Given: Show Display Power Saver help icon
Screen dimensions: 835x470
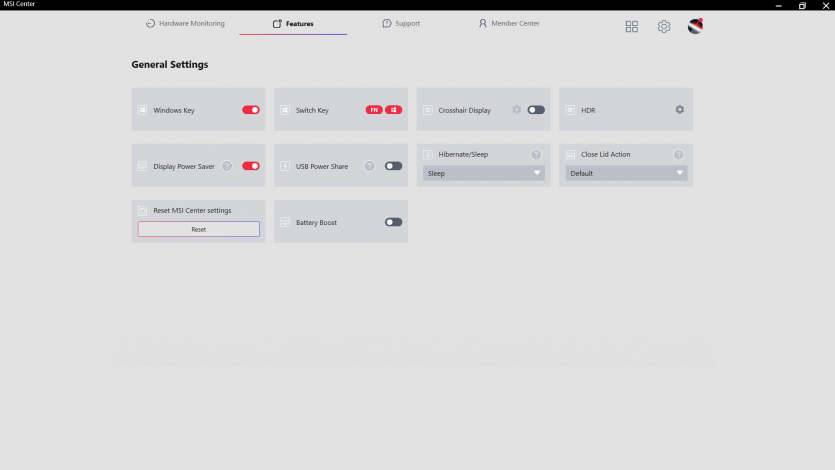Looking at the screenshot, I should (x=227, y=166).
